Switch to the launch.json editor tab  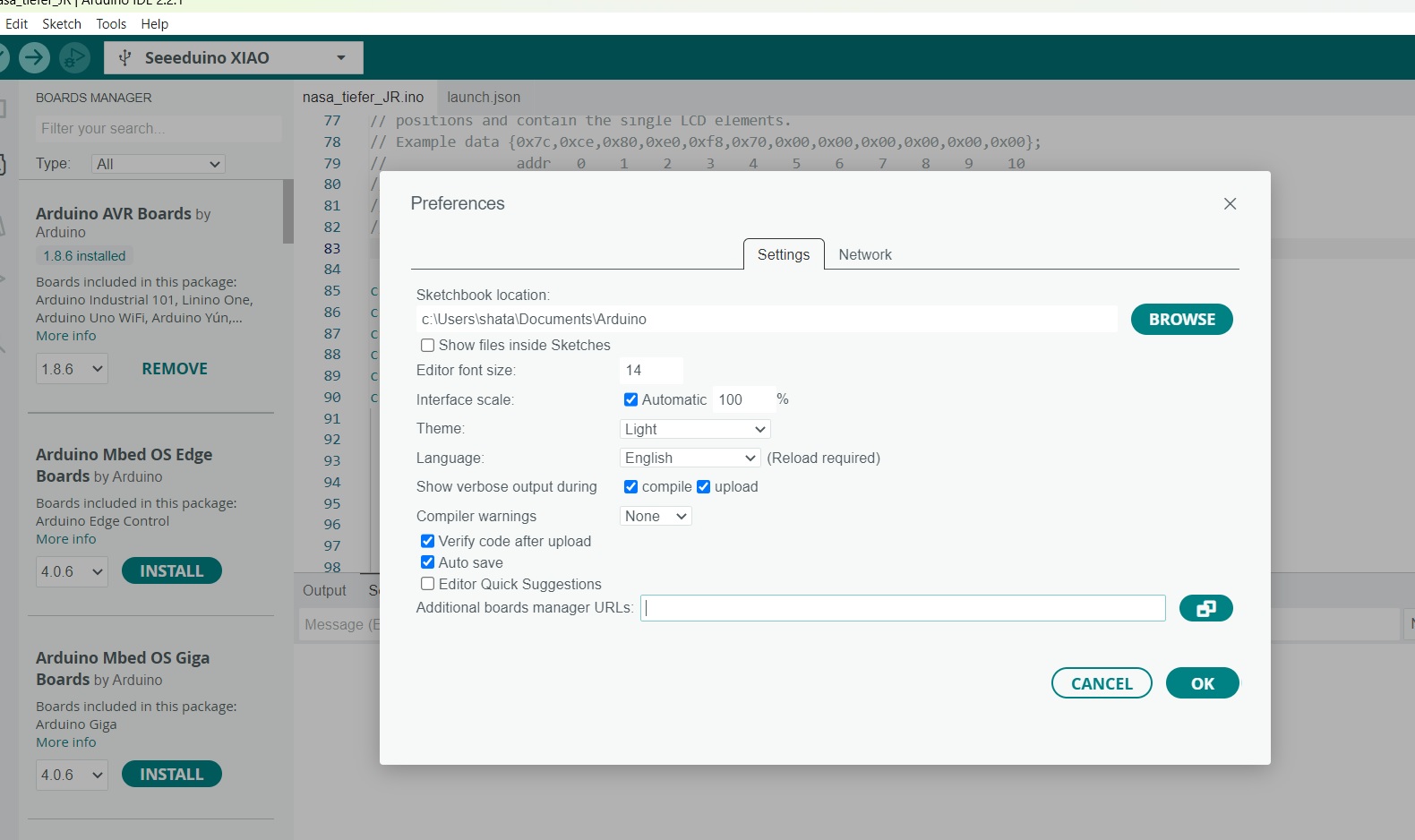(484, 97)
